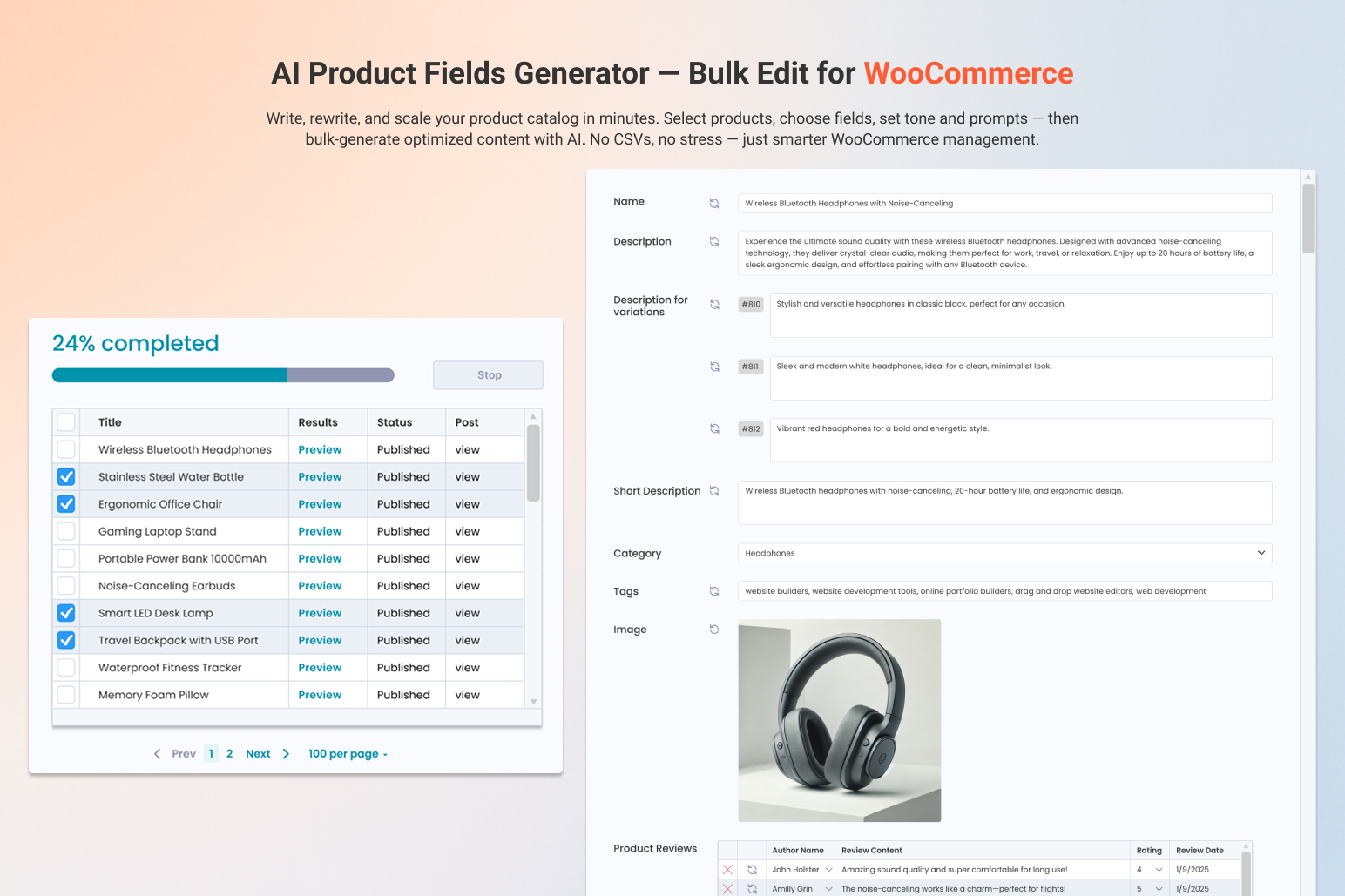Regenerate the product Name field
This screenshot has height=896, width=1345.
pyautogui.click(x=714, y=203)
